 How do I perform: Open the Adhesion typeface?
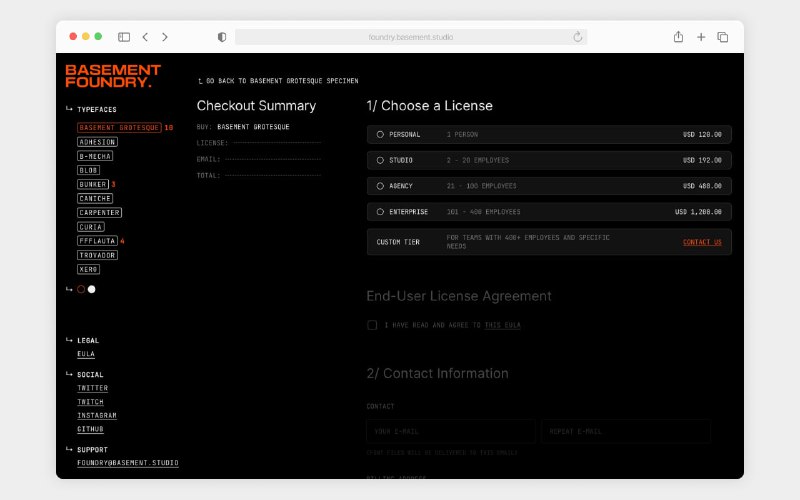(x=97, y=142)
